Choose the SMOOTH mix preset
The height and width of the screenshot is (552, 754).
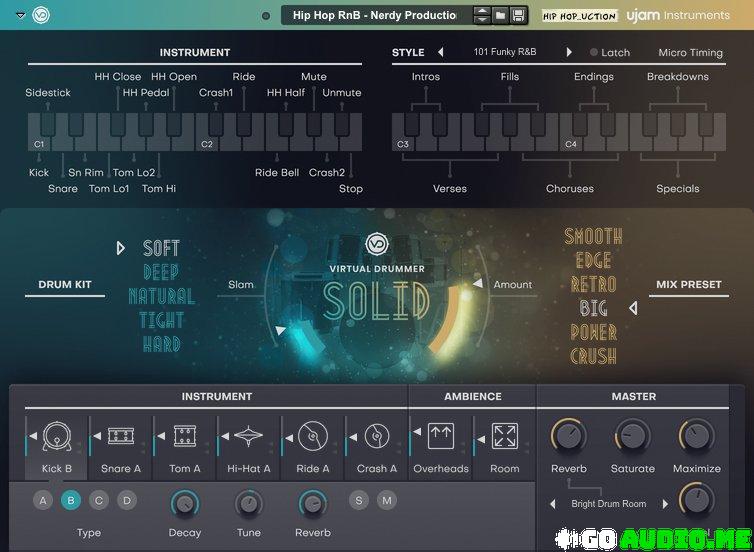pos(593,237)
